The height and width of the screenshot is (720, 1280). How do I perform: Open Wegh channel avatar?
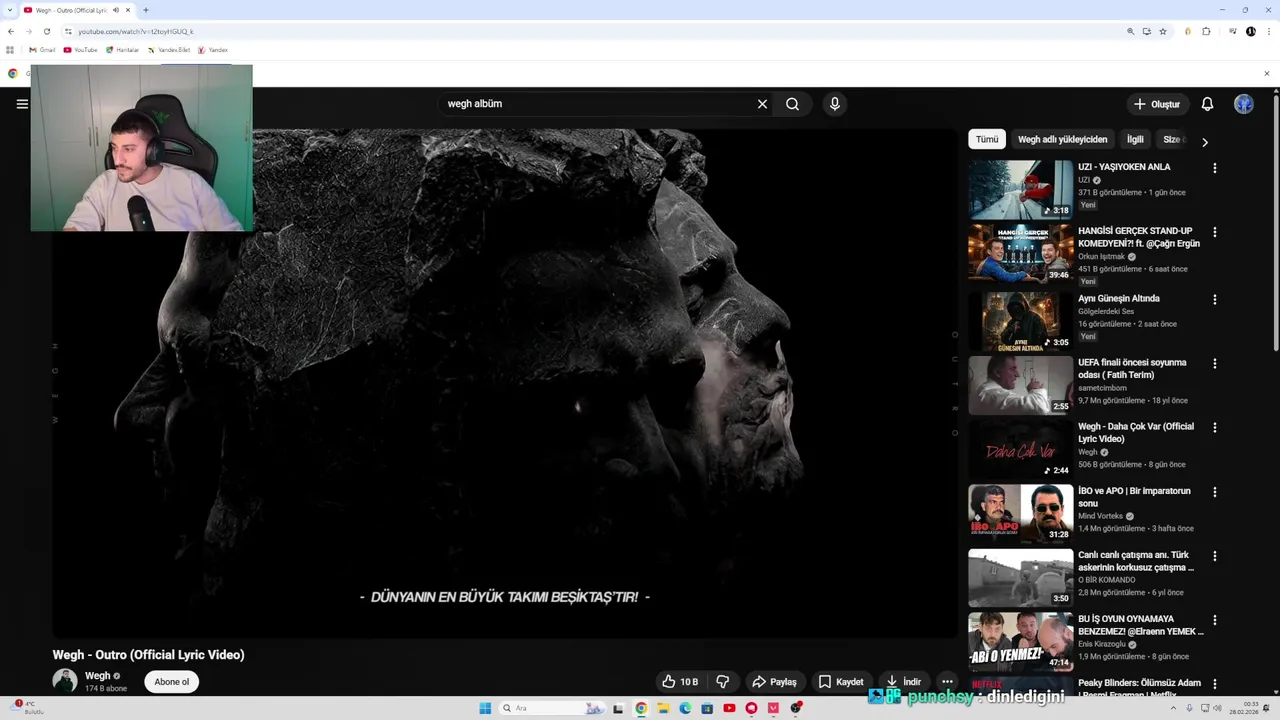pyautogui.click(x=65, y=681)
